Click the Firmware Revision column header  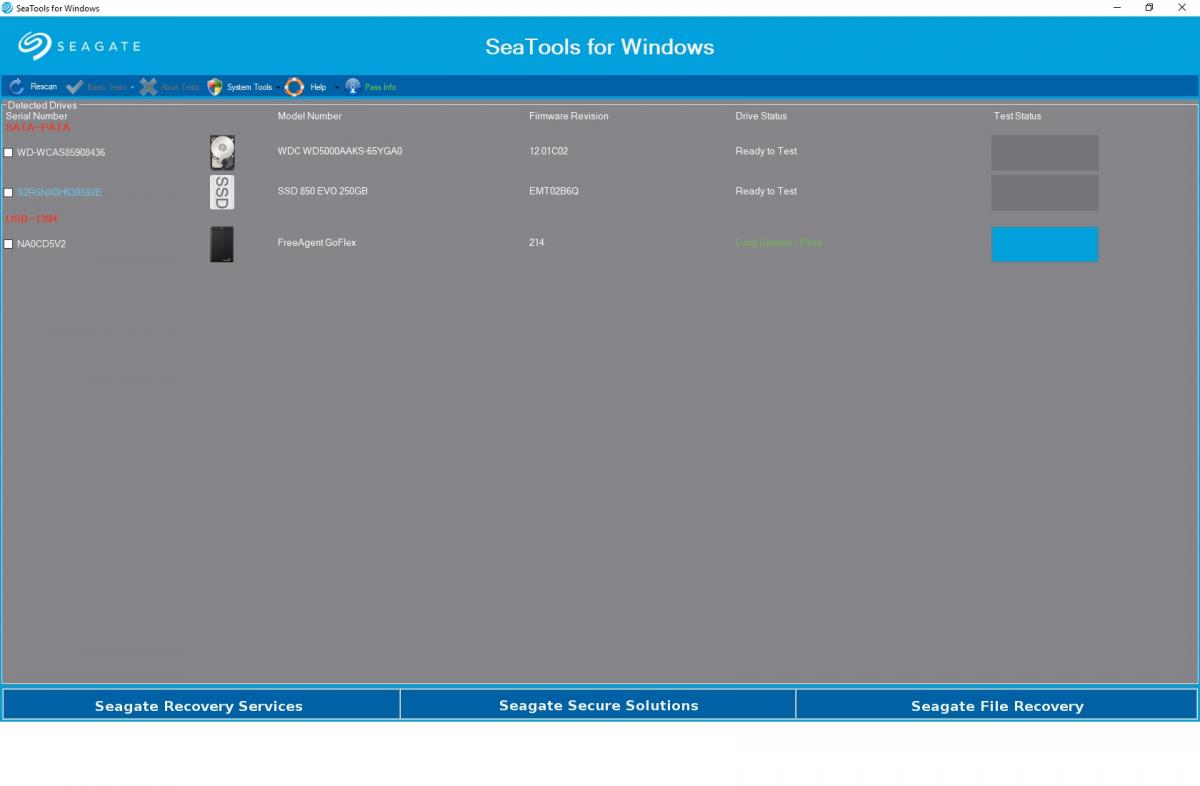pyautogui.click(x=569, y=116)
